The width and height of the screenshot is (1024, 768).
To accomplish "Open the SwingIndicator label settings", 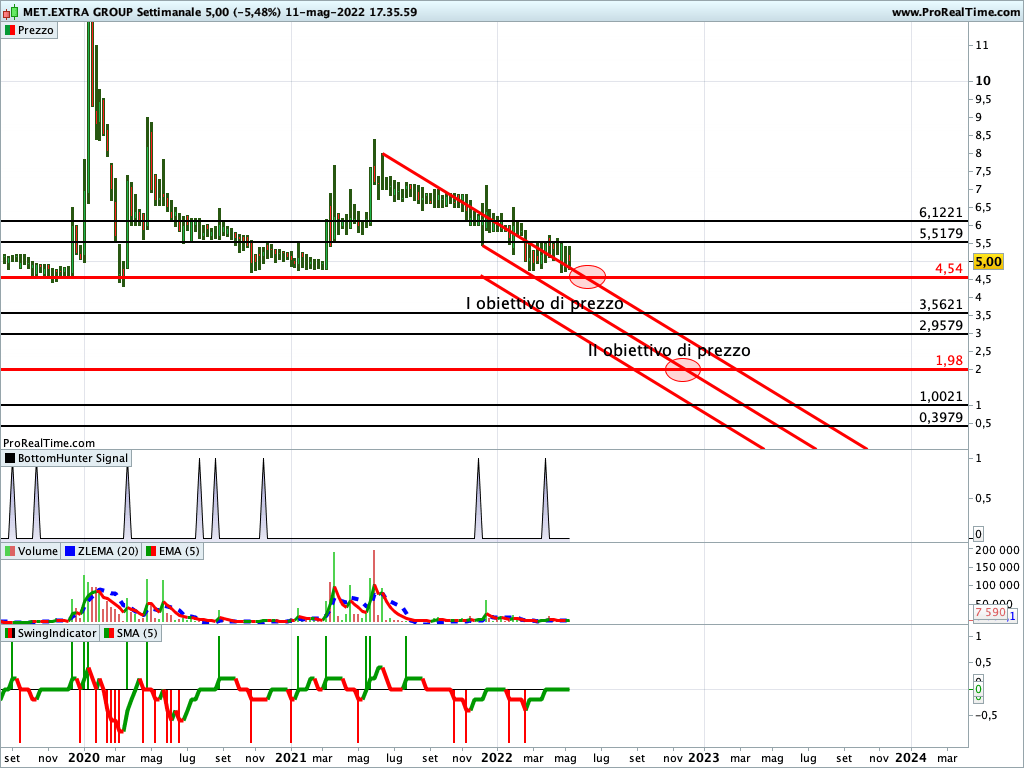I will [57, 633].
